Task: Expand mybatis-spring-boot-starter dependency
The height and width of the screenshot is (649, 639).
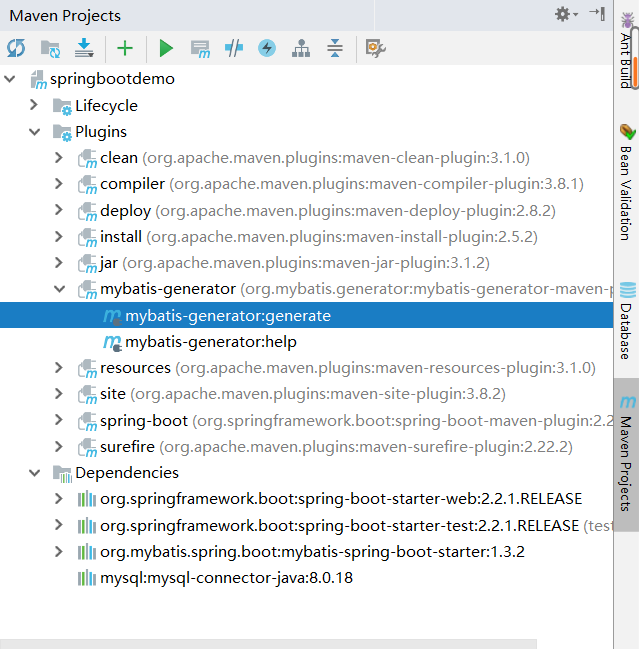Action: 59,552
